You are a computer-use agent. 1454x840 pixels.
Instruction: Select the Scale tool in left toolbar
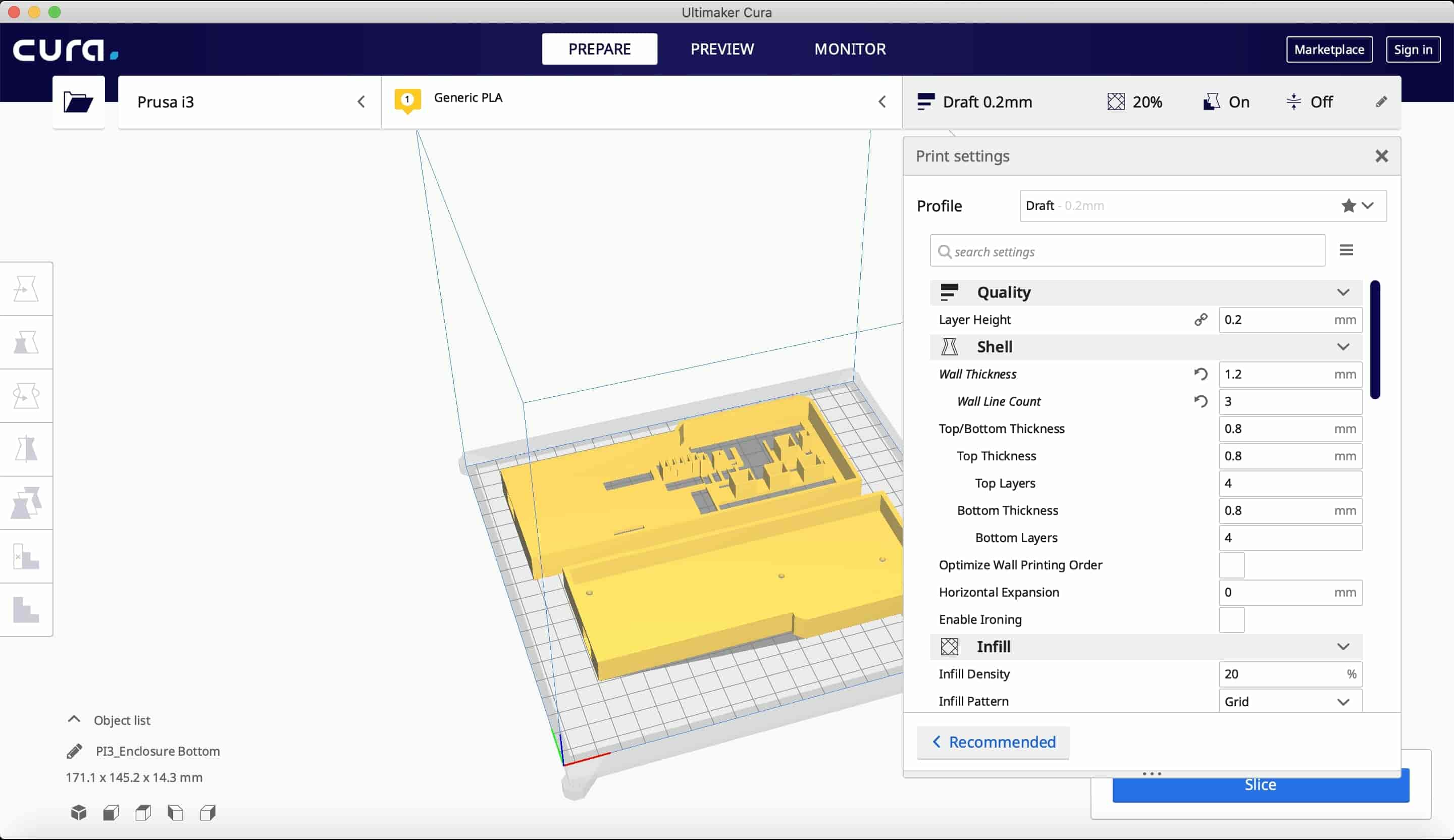[x=26, y=343]
